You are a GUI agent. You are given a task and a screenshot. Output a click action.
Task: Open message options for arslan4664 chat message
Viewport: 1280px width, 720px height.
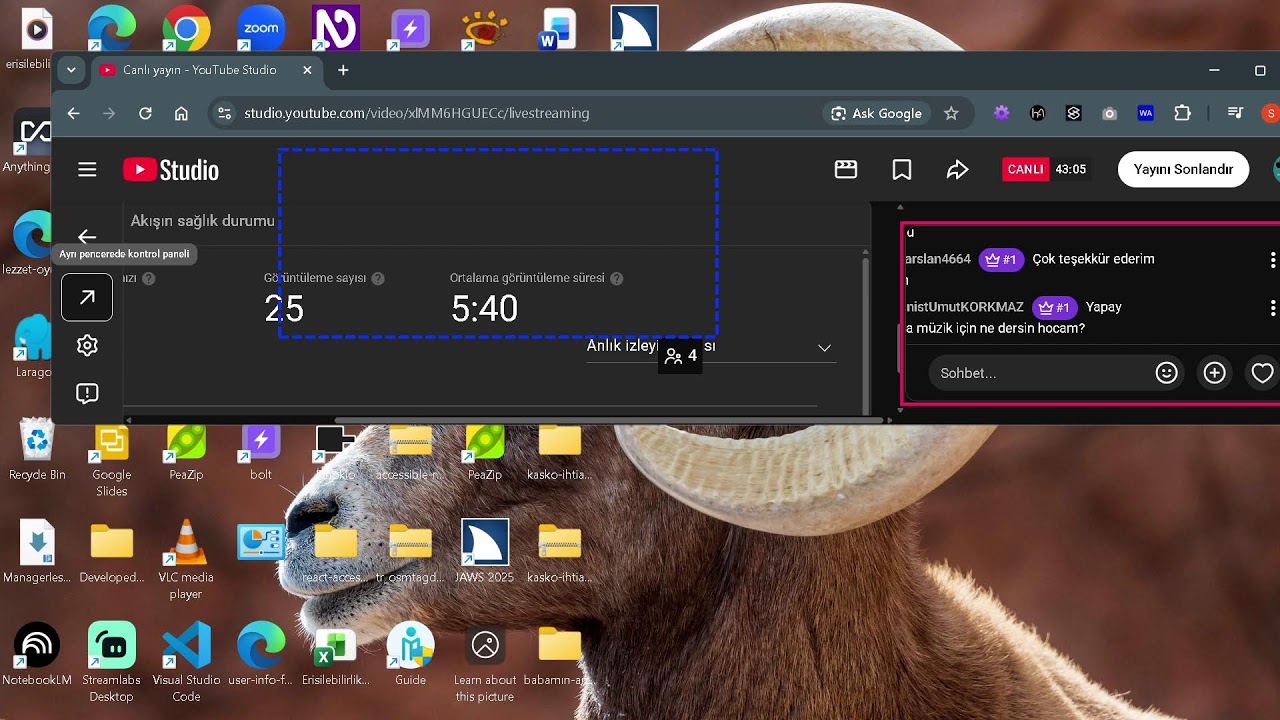click(x=1272, y=260)
